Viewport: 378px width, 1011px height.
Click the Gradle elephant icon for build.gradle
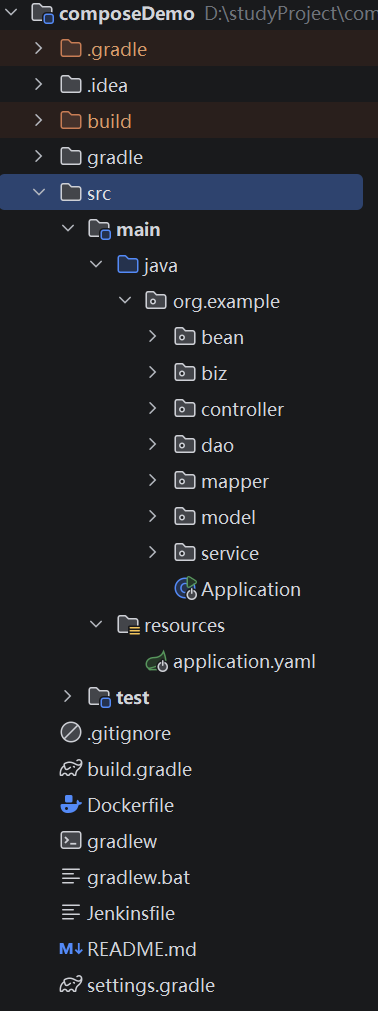[71, 769]
